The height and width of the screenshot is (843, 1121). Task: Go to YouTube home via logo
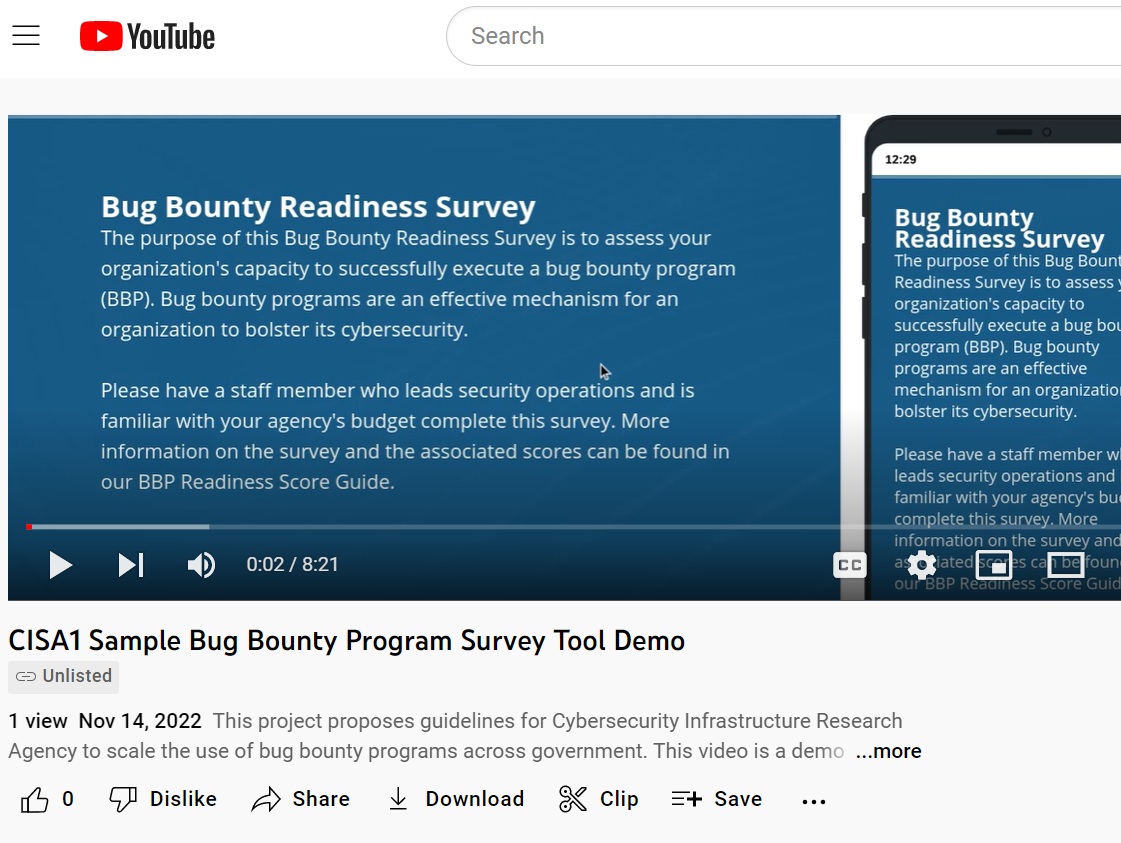[x=147, y=36]
